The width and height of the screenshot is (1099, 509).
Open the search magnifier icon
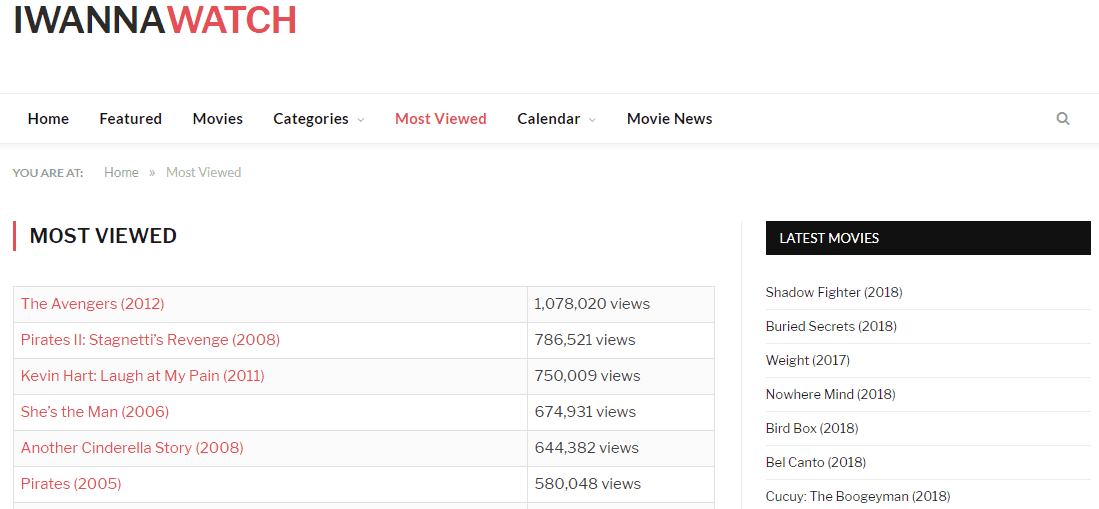1063,118
